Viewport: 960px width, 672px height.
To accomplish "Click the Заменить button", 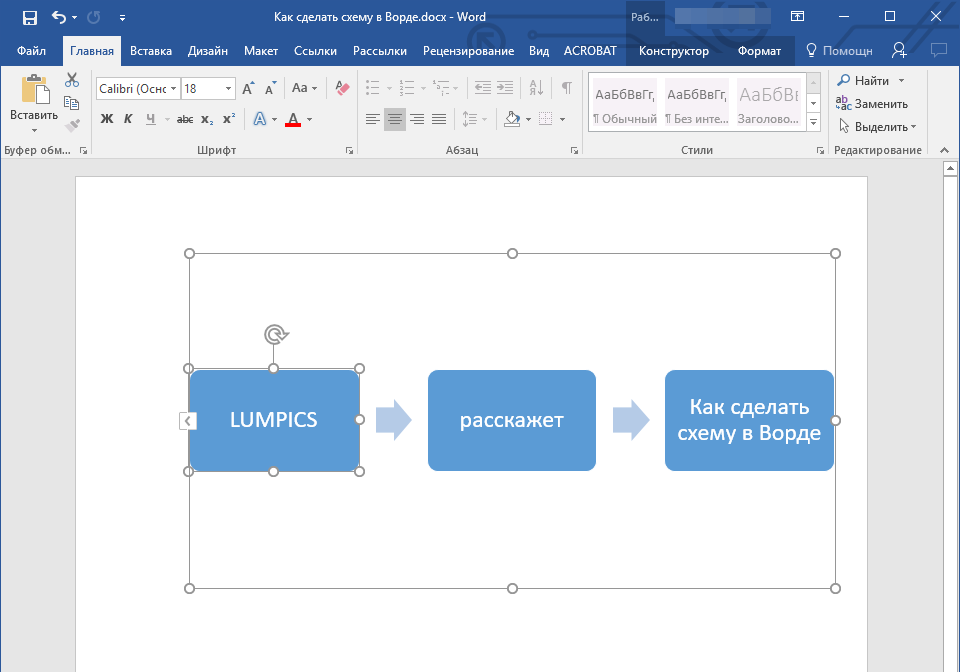I will tap(872, 103).
